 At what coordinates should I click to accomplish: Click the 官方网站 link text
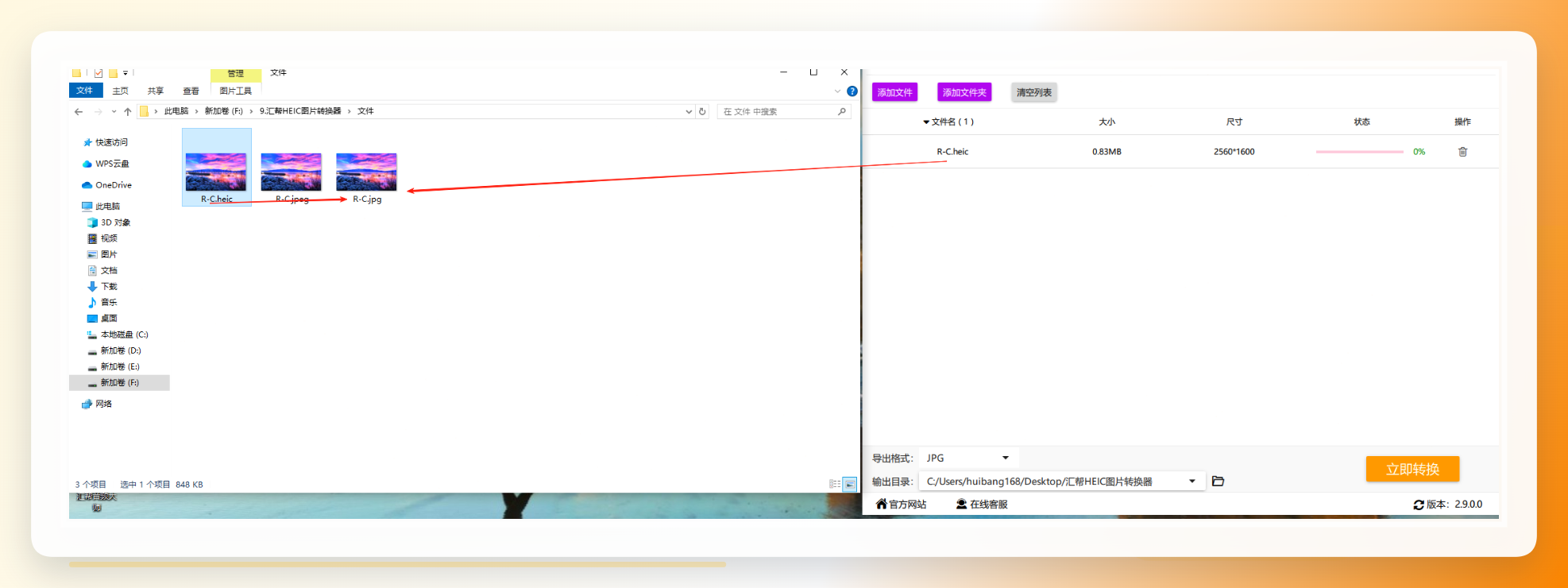[908, 505]
